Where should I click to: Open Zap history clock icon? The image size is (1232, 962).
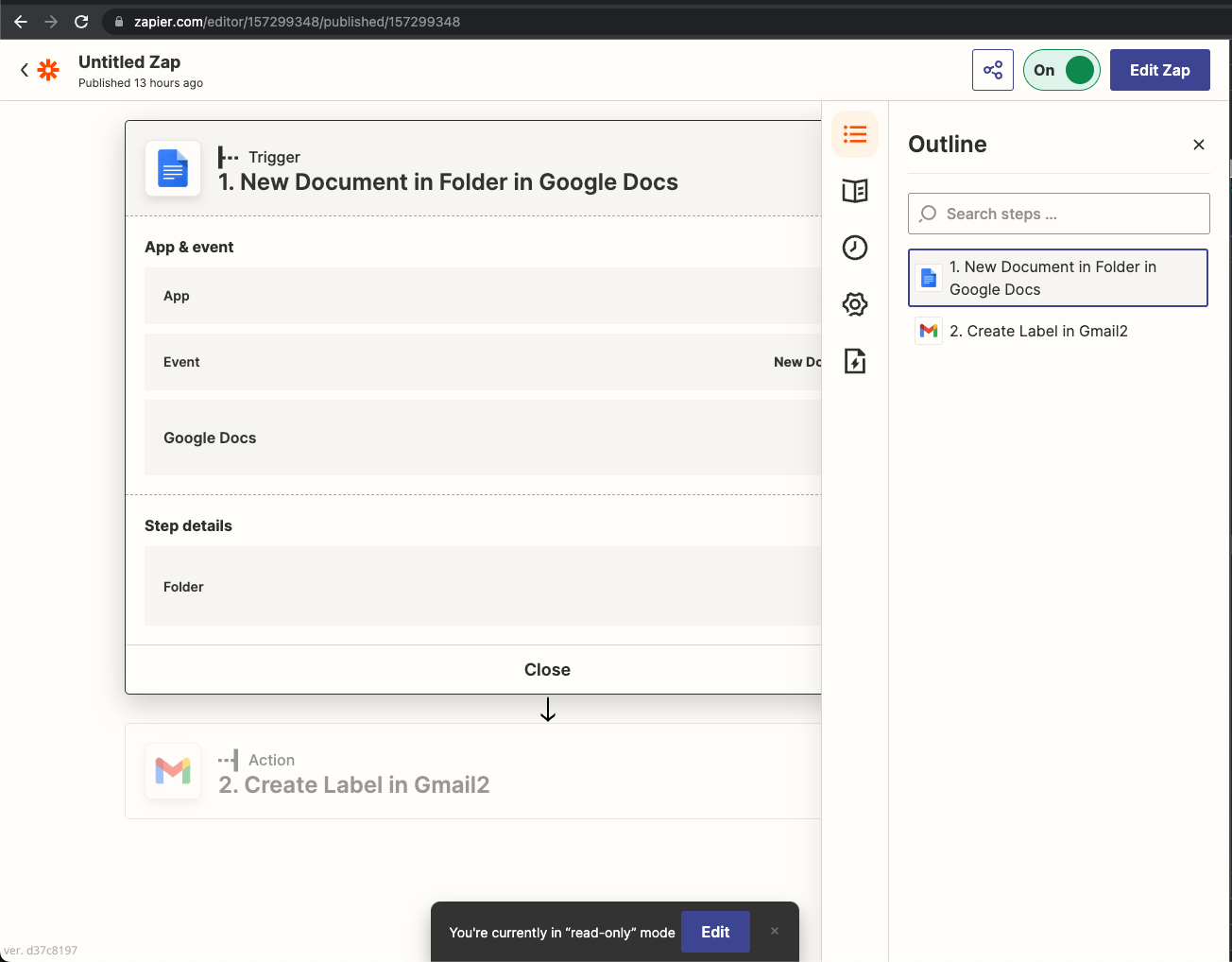[x=855, y=248]
